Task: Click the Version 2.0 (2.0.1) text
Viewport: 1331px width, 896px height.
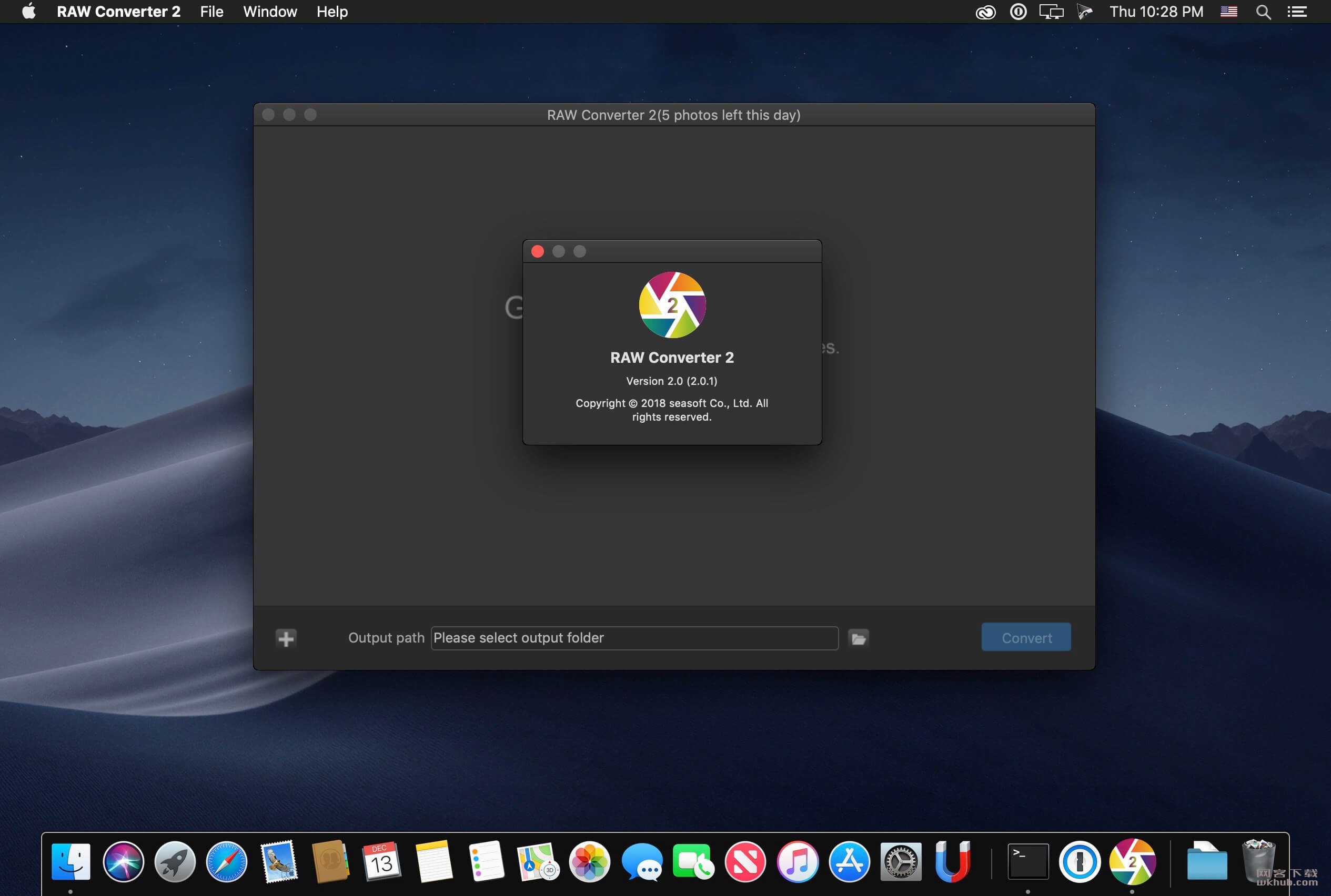Action: coord(672,381)
